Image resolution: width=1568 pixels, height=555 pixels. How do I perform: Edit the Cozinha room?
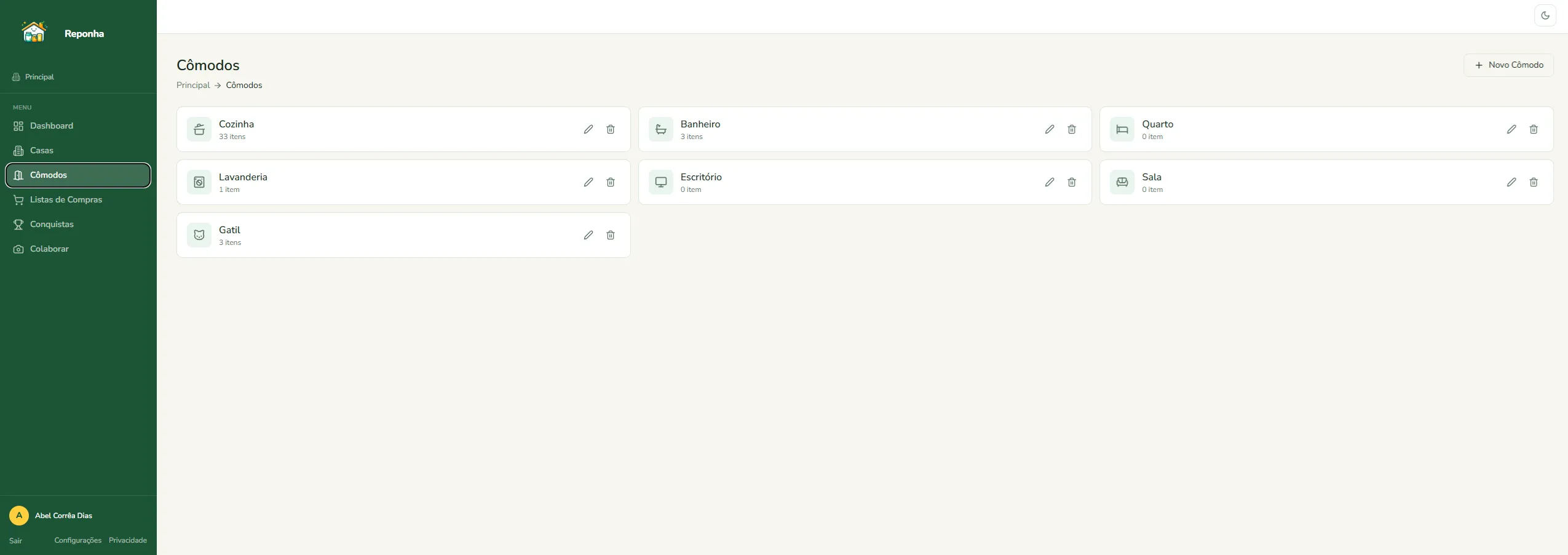click(x=588, y=129)
